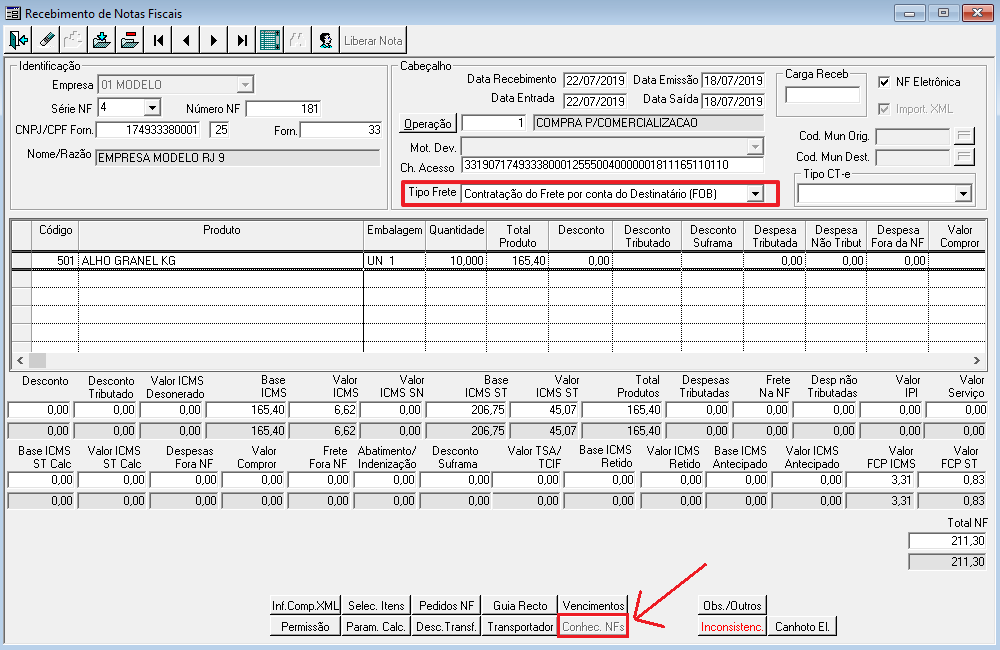Image resolution: width=1000 pixels, height=650 pixels.
Task: Click the Número NF input field
Action: [283, 108]
